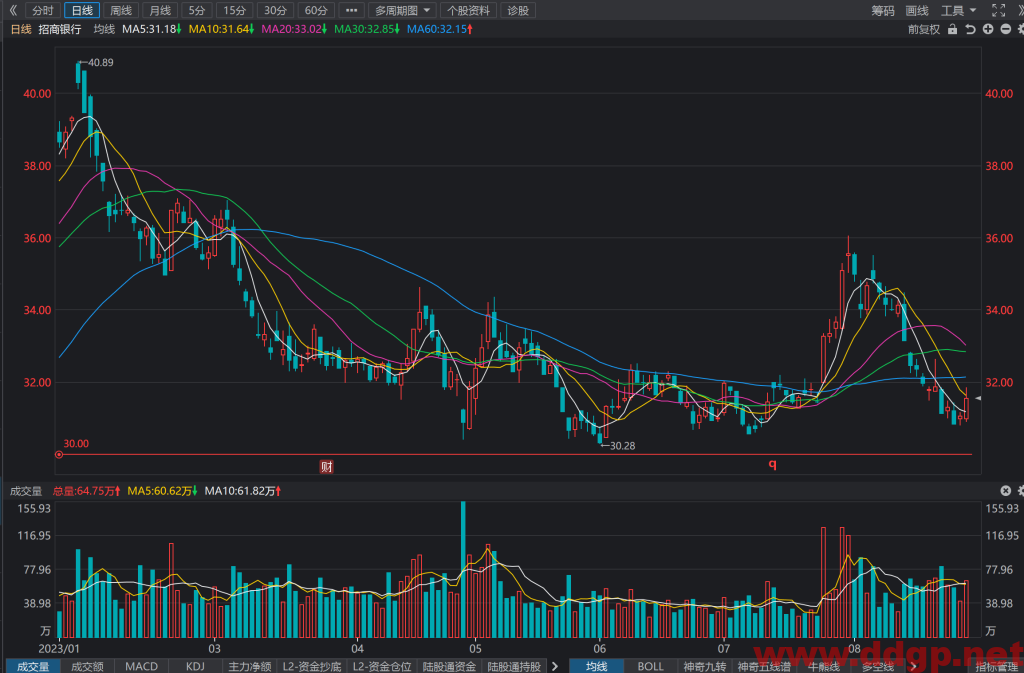The image size is (1024, 673).
Task: Open volume panel settings gear
Action: coord(1021,491)
